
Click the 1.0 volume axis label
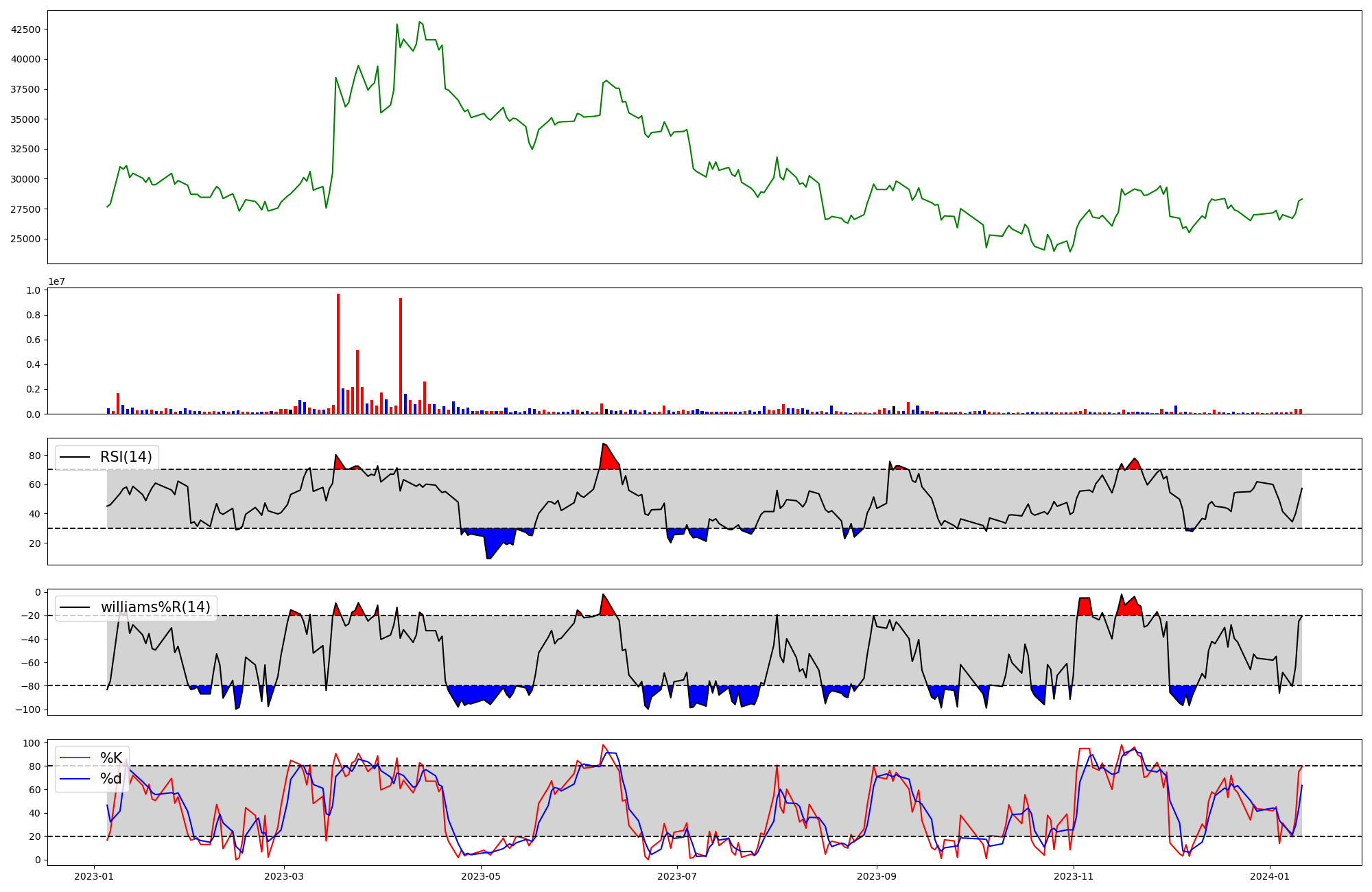[x=34, y=290]
